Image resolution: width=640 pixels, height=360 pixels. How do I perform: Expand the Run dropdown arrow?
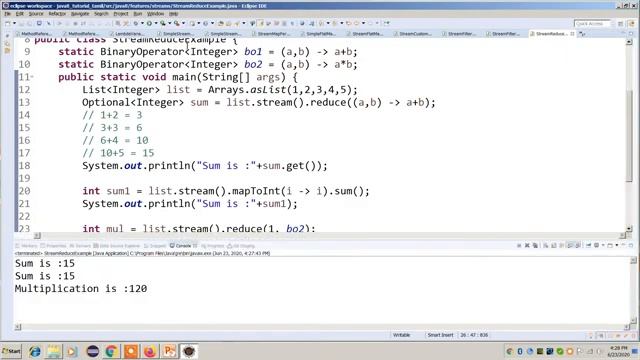pos(156,24)
